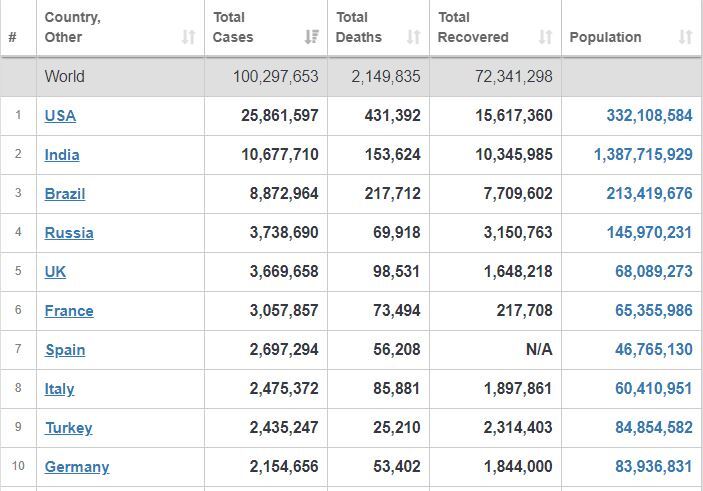Open the UK country link
703x491 pixels.
(x=55, y=272)
